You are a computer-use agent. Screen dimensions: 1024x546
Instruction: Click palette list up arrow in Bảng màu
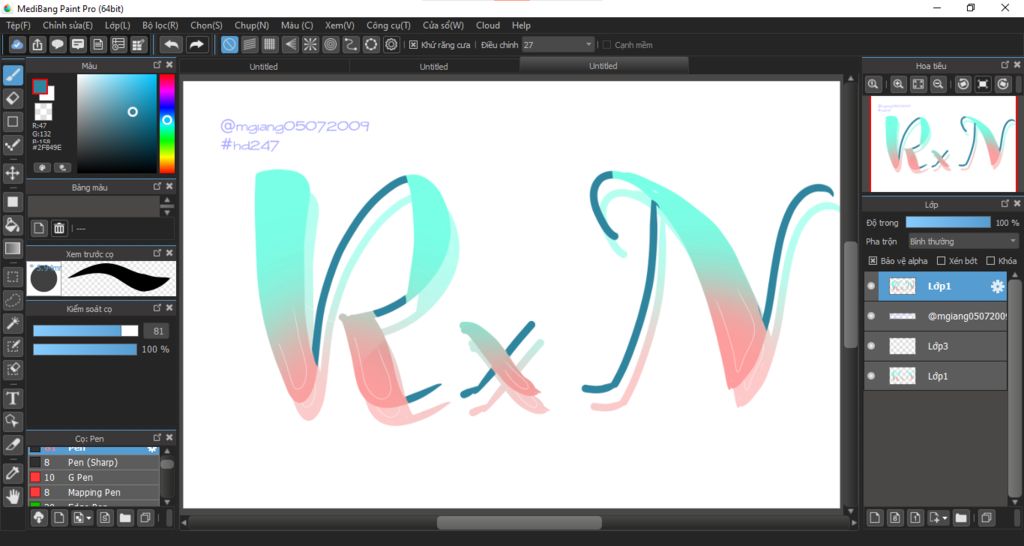coord(167,201)
